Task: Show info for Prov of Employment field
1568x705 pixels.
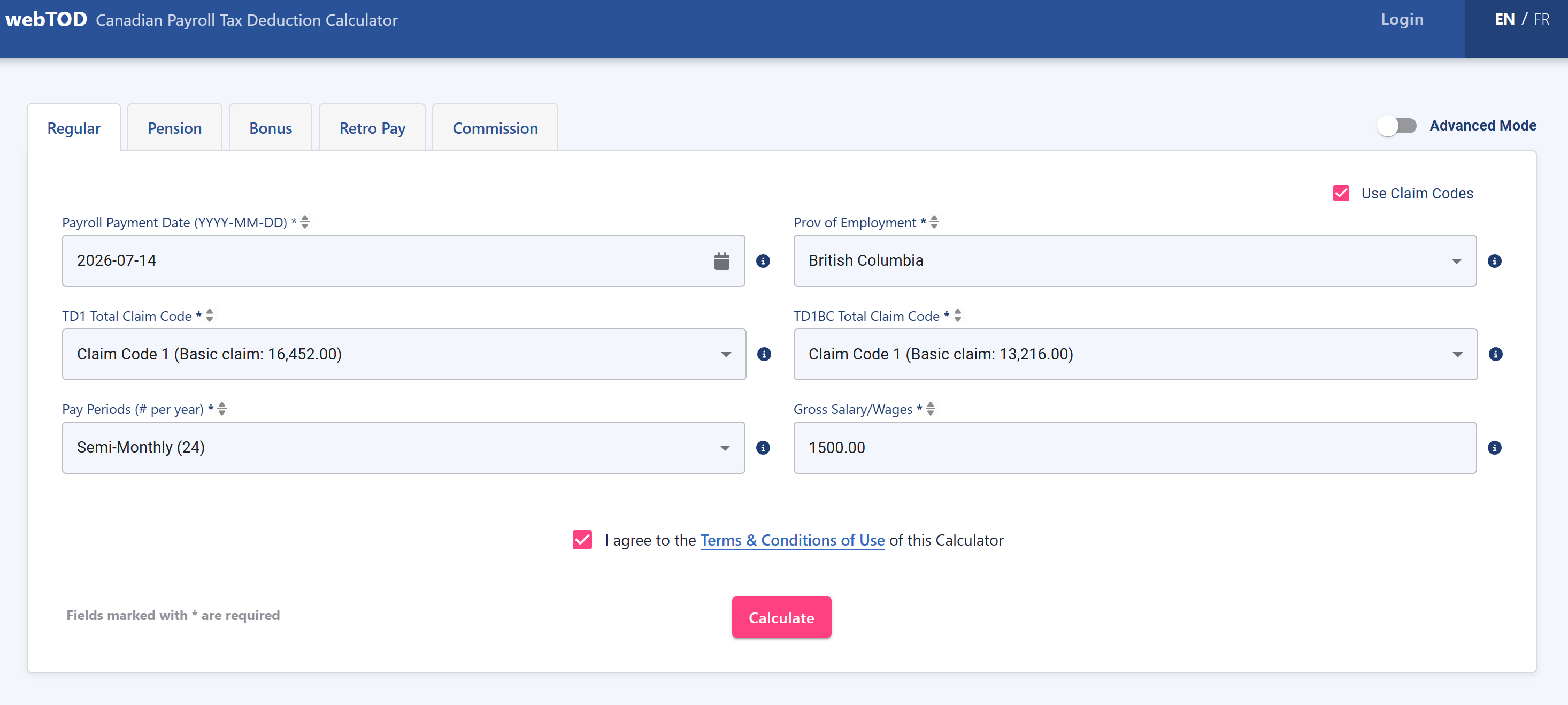Action: click(1494, 261)
